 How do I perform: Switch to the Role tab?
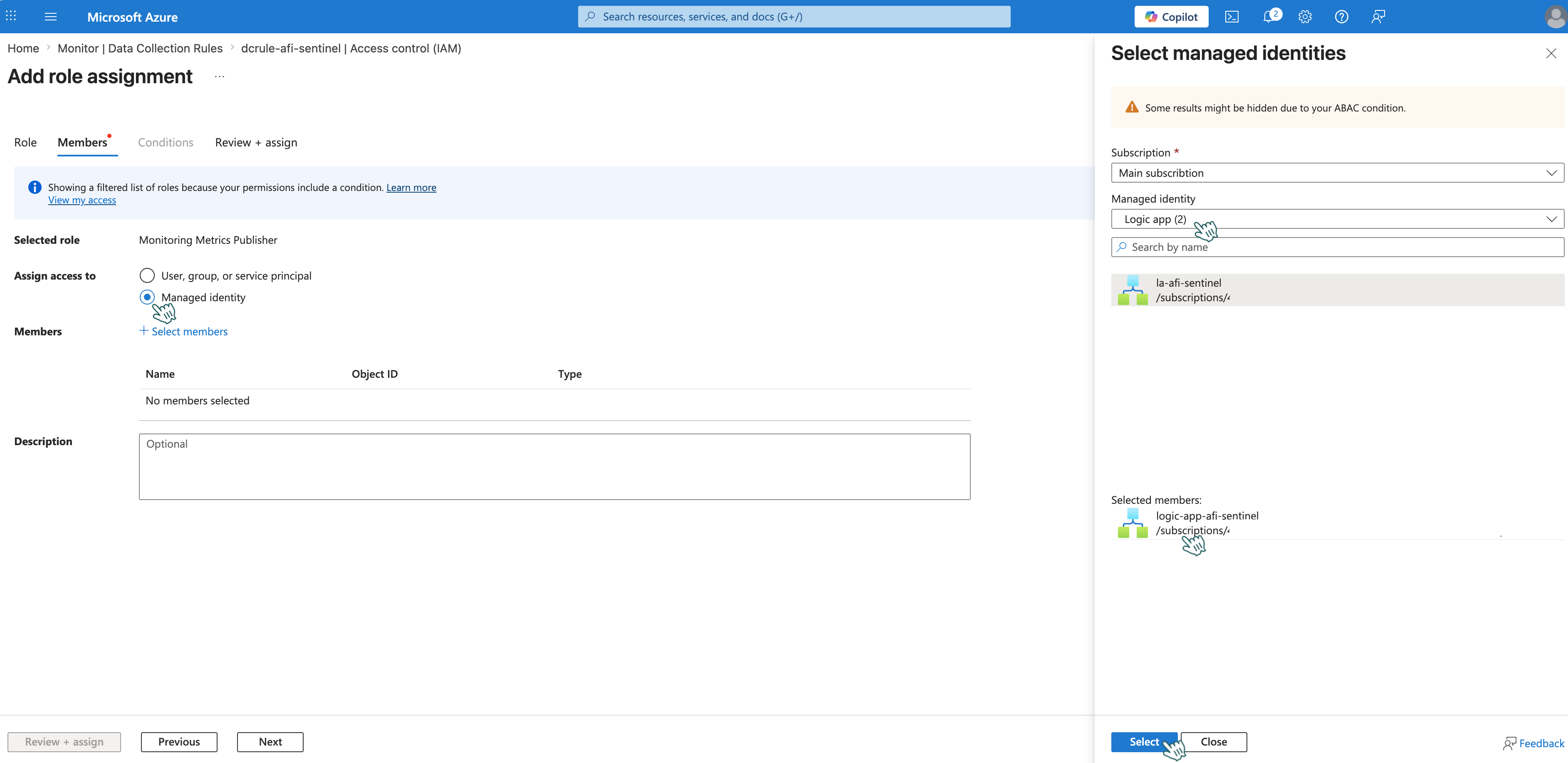[25, 143]
